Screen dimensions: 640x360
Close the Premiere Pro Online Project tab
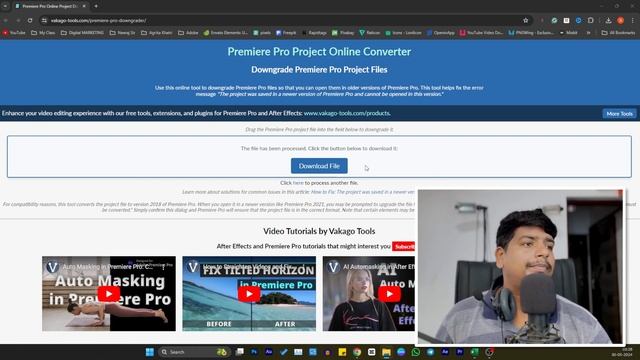[84, 6]
